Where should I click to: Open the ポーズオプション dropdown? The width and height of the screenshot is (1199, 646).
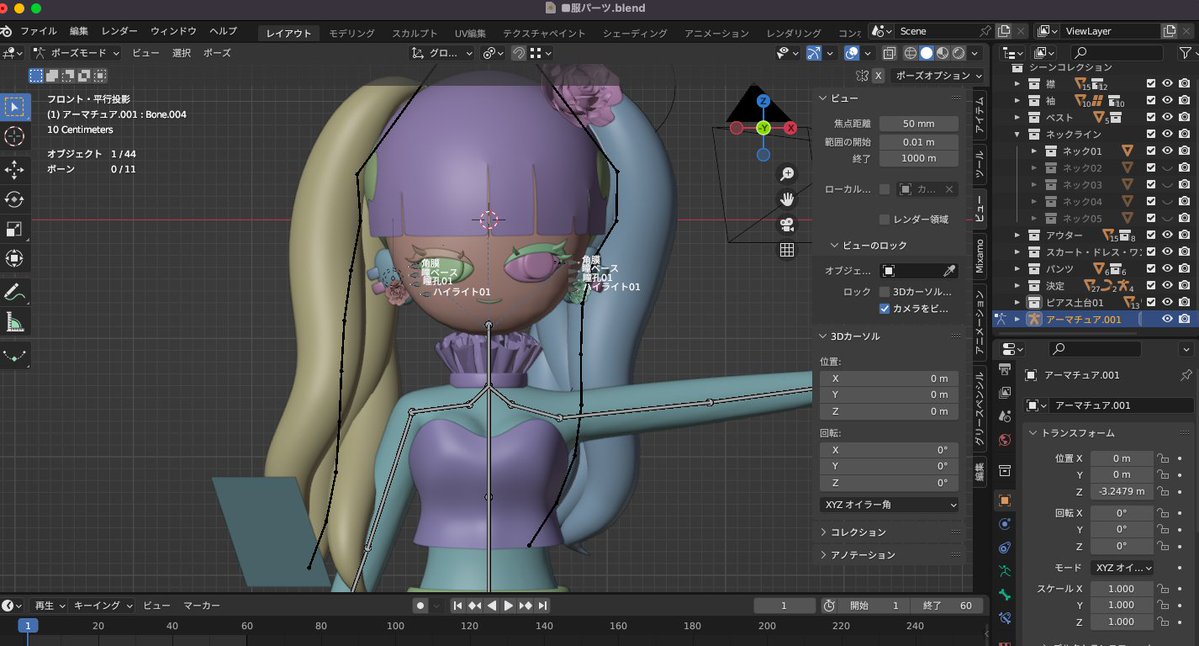pos(938,76)
